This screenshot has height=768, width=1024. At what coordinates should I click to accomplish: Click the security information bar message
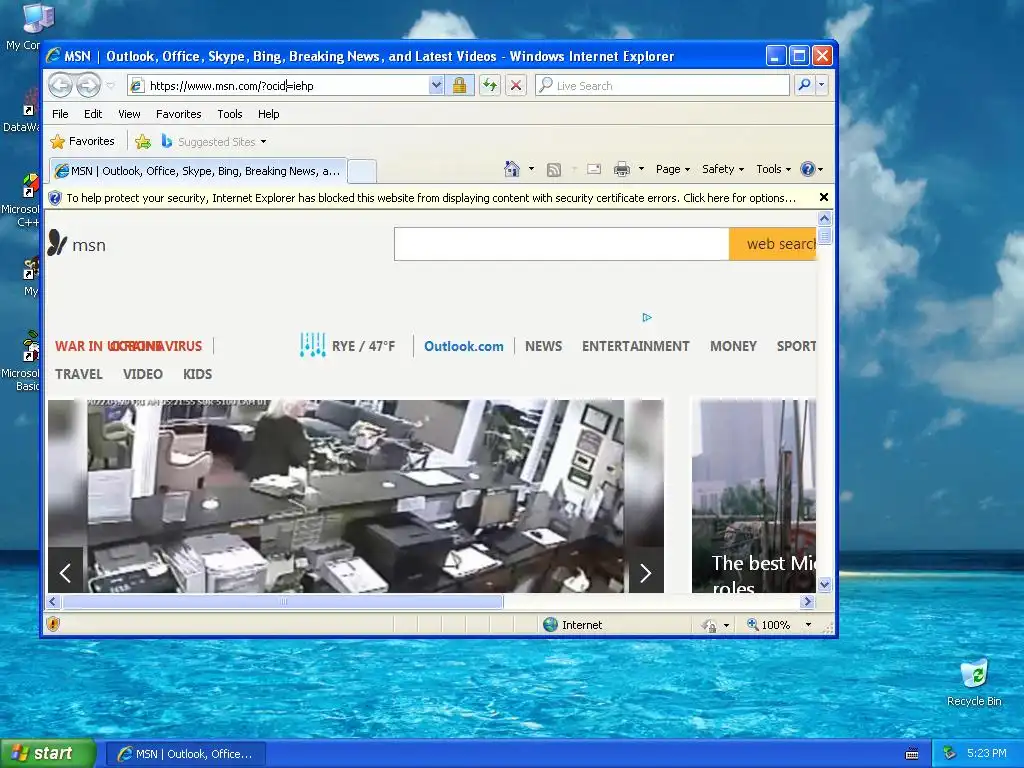(431, 198)
